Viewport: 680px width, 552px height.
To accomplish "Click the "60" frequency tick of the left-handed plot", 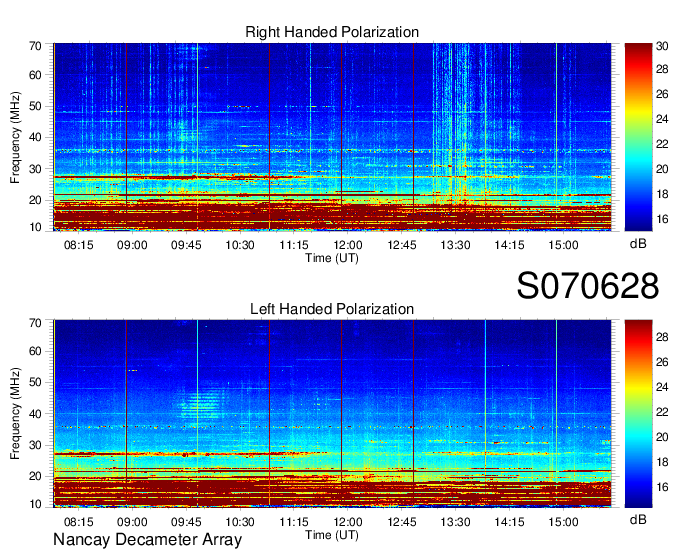I will [x=35, y=351].
